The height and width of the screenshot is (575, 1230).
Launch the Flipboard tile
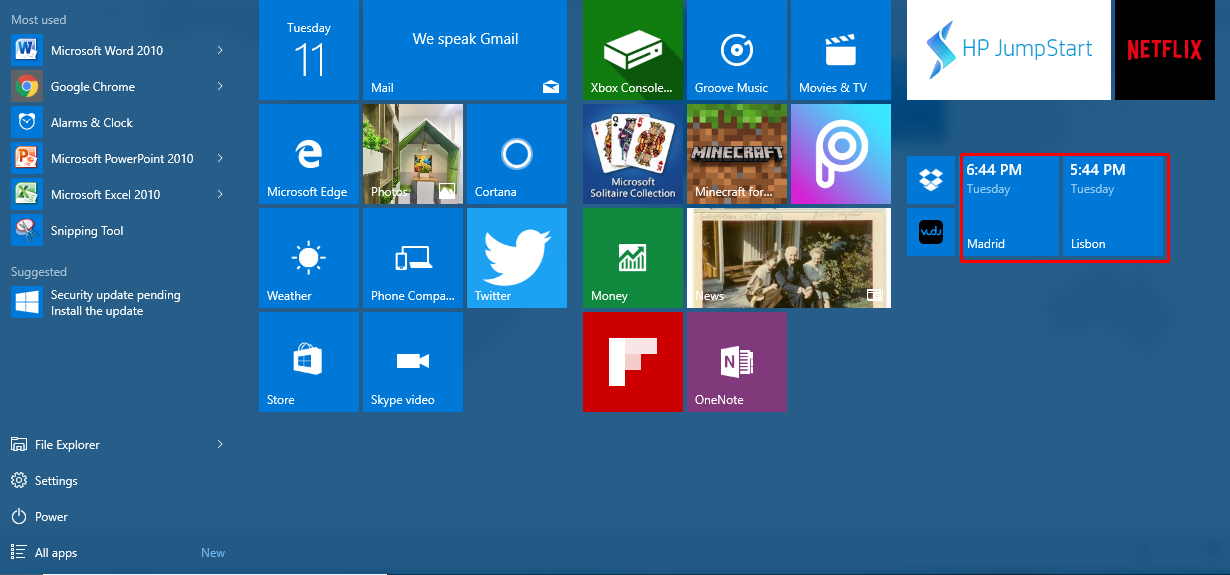tap(633, 362)
